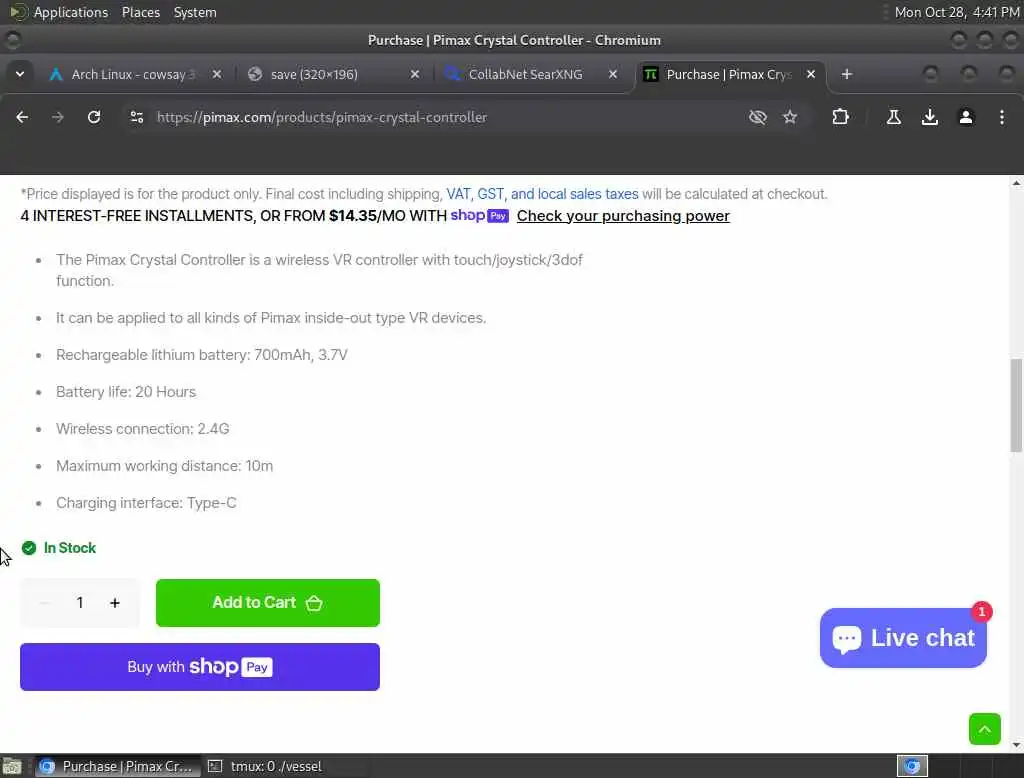Click Rechargeable lithium battery specification text
Viewport: 1024px width, 778px height.
[202, 355]
